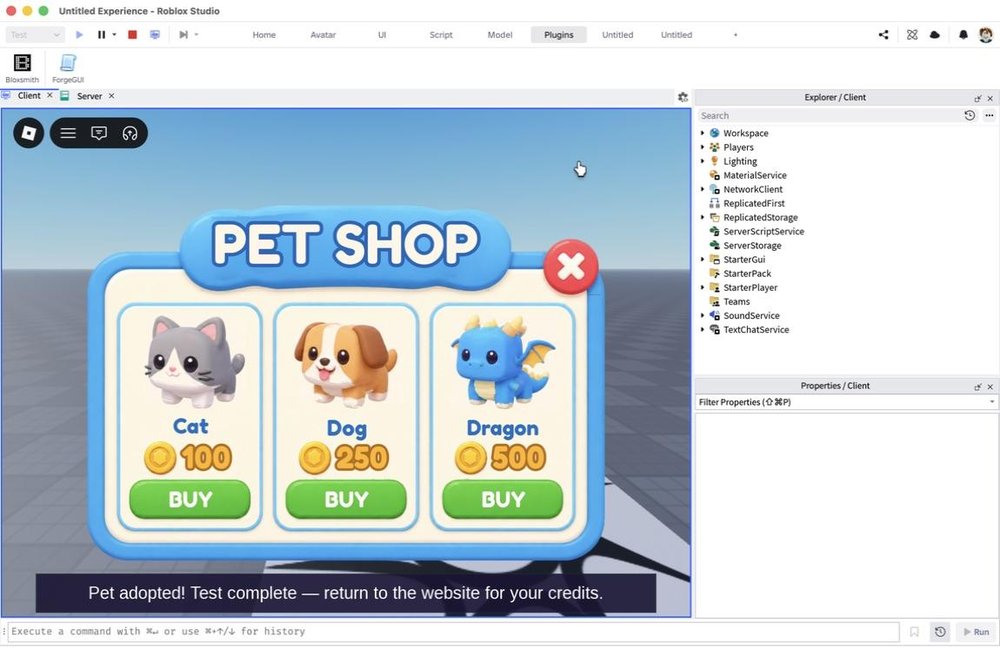Switch to the Model ribbon tab
This screenshot has width=1000, height=667.
(x=499, y=34)
